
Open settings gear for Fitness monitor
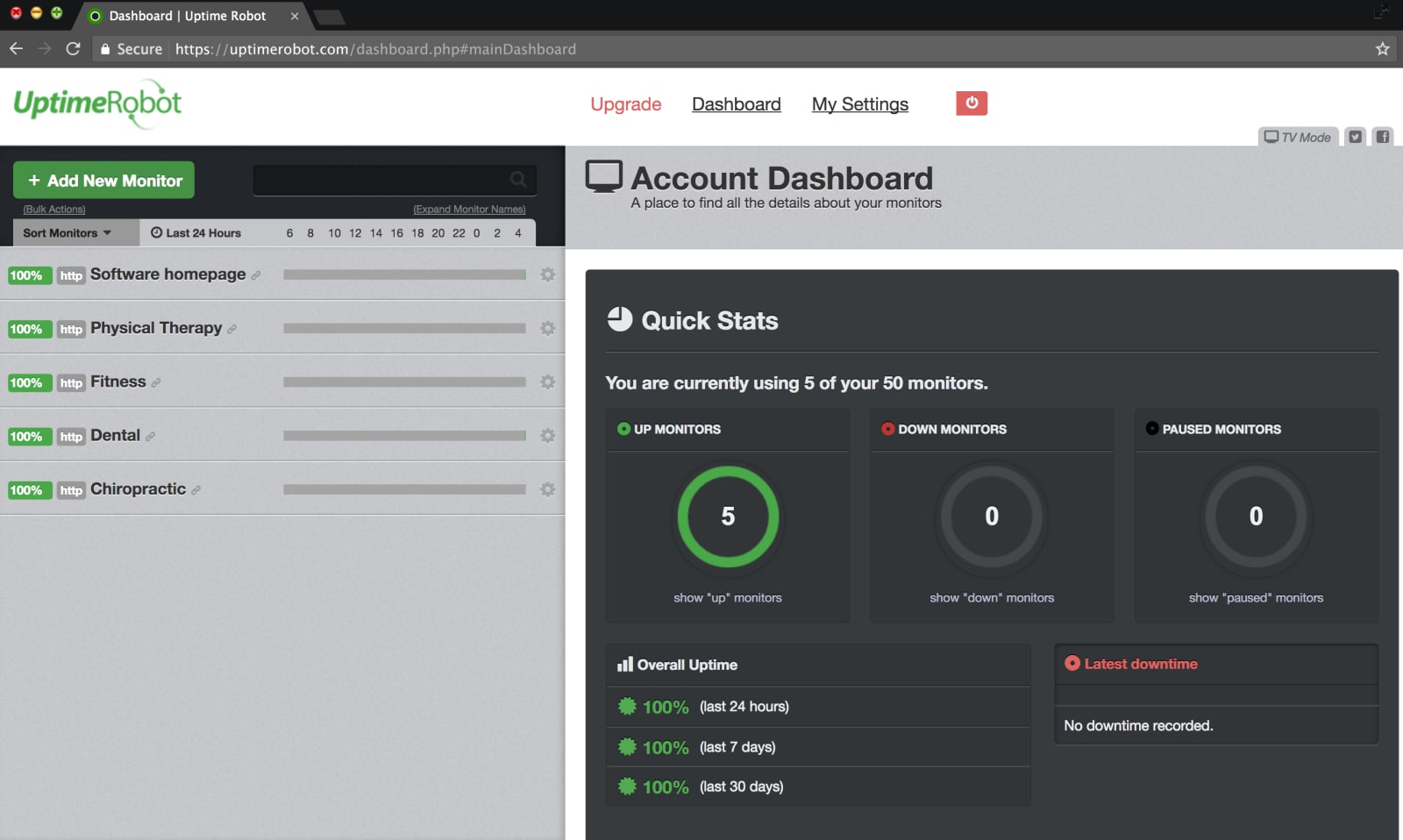point(548,381)
